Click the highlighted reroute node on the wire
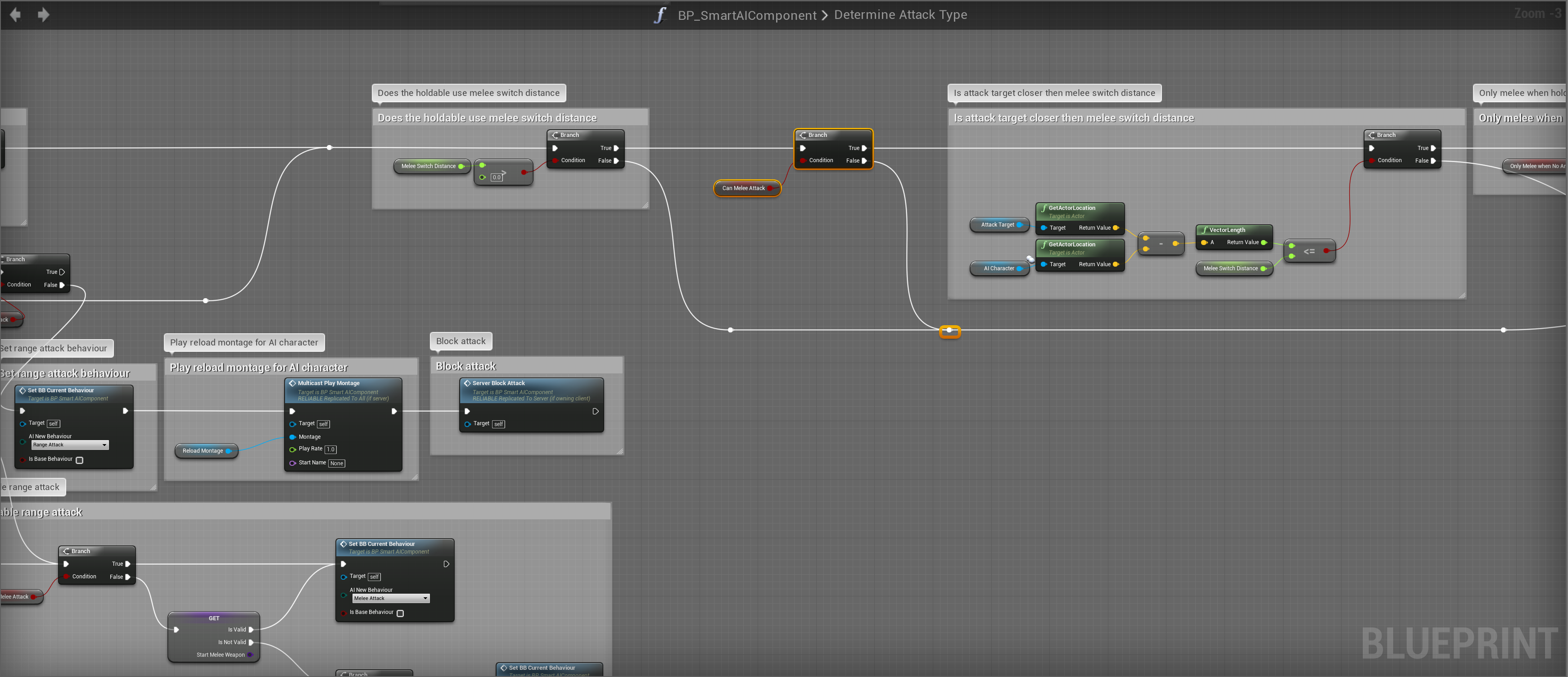Image resolution: width=1568 pixels, height=677 pixels. [x=949, y=331]
